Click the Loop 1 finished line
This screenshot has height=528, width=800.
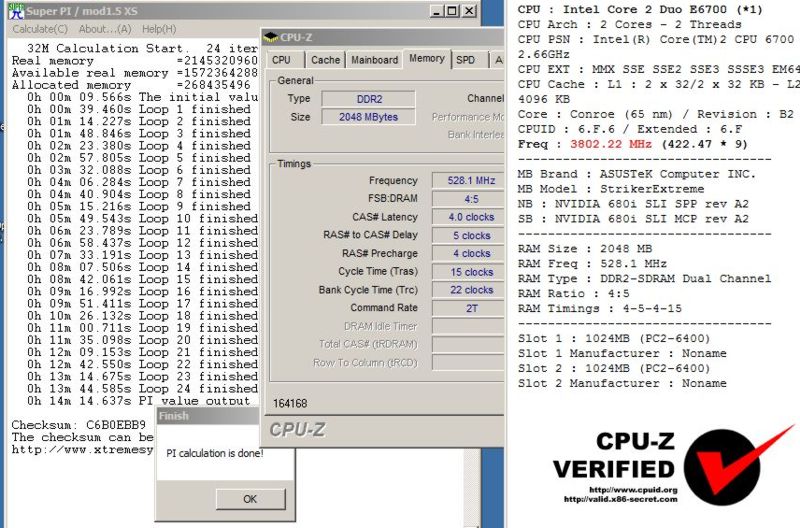(139, 109)
